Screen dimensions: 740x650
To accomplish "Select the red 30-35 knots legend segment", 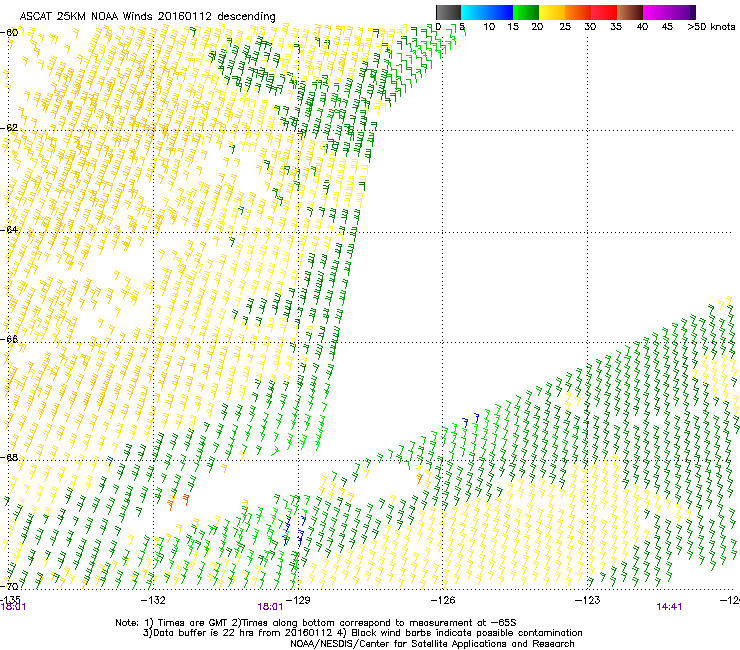I will [604, 12].
